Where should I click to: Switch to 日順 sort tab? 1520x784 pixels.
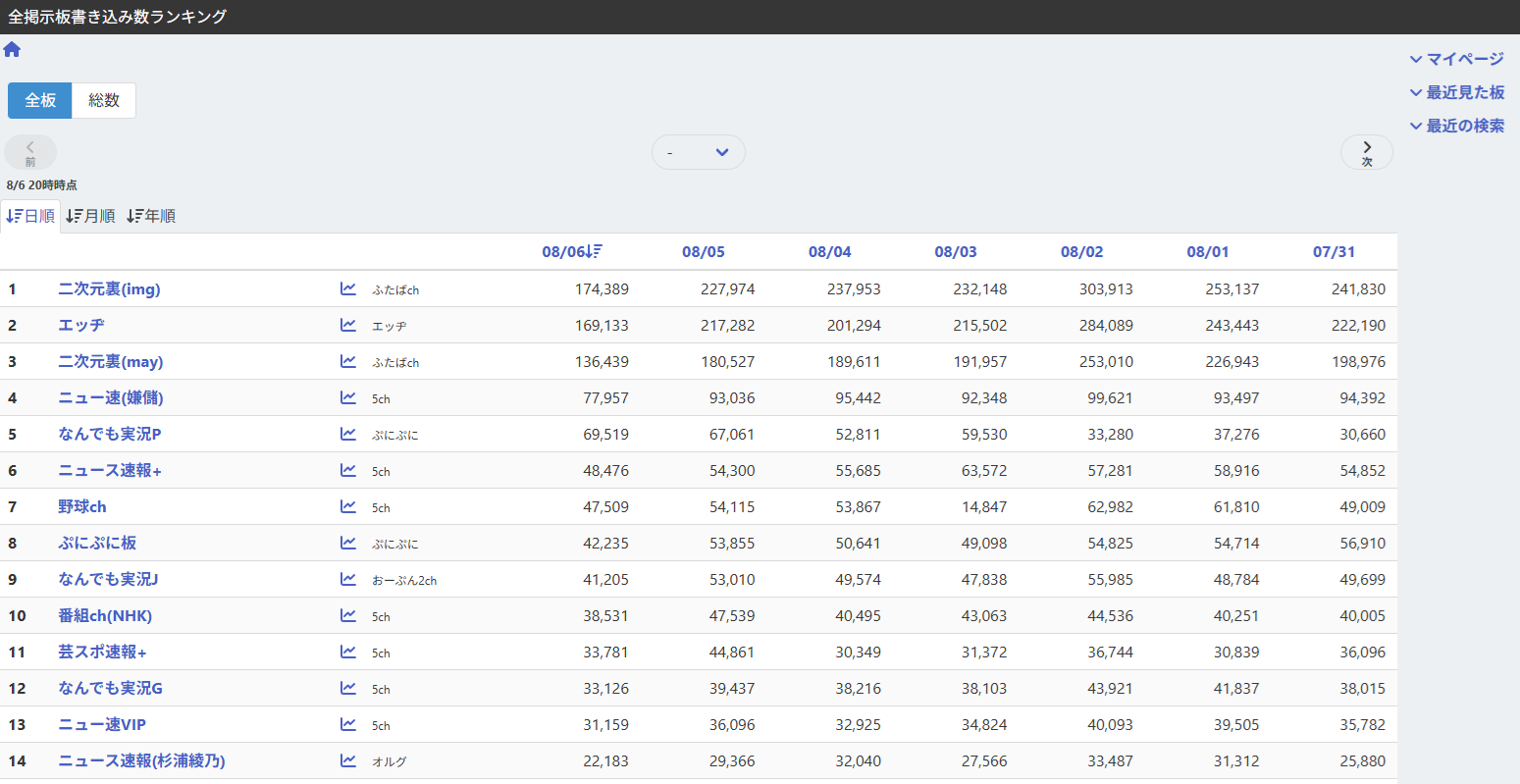30,216
